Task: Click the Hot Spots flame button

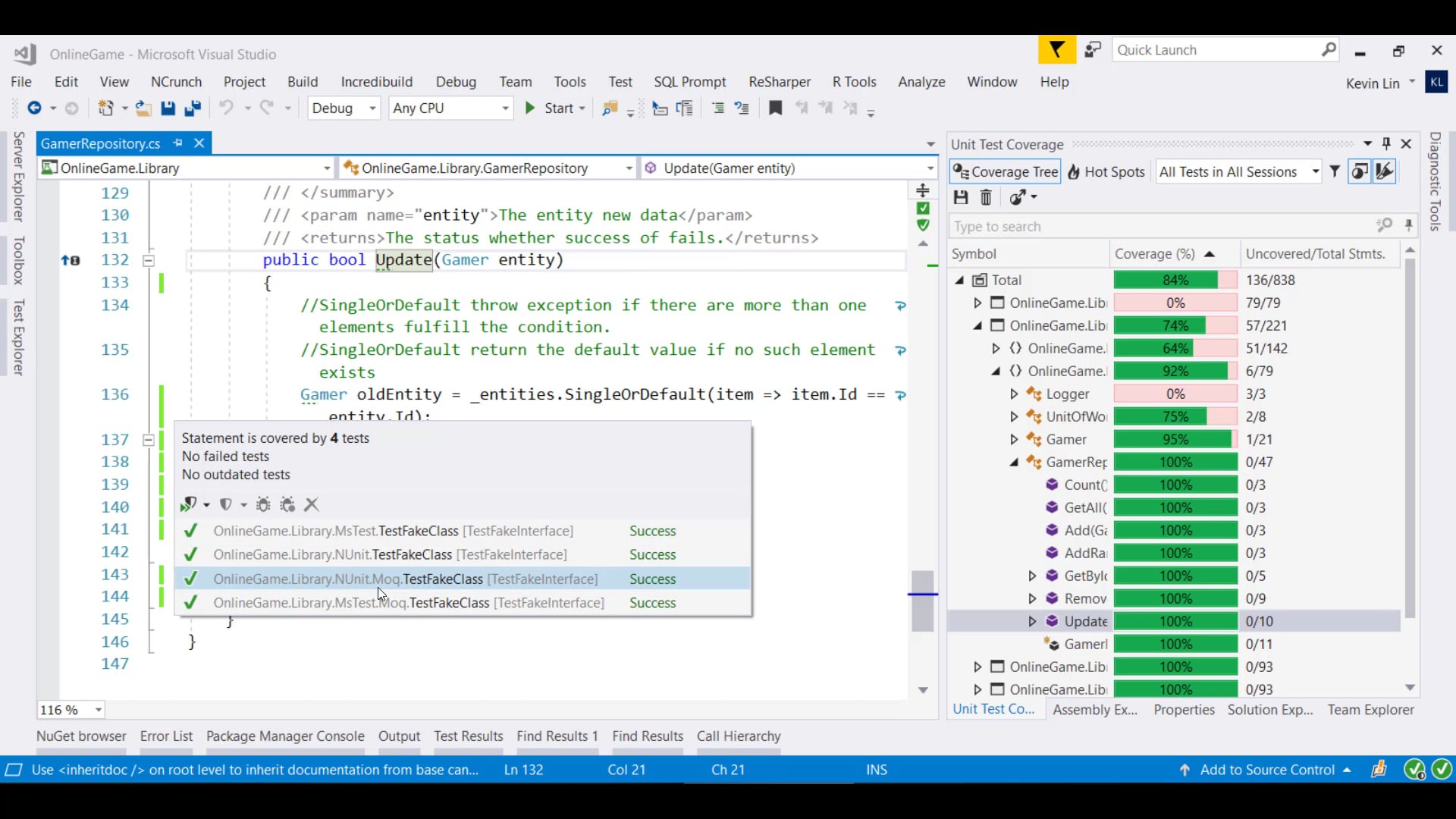Action: [x=1106, y=172]
